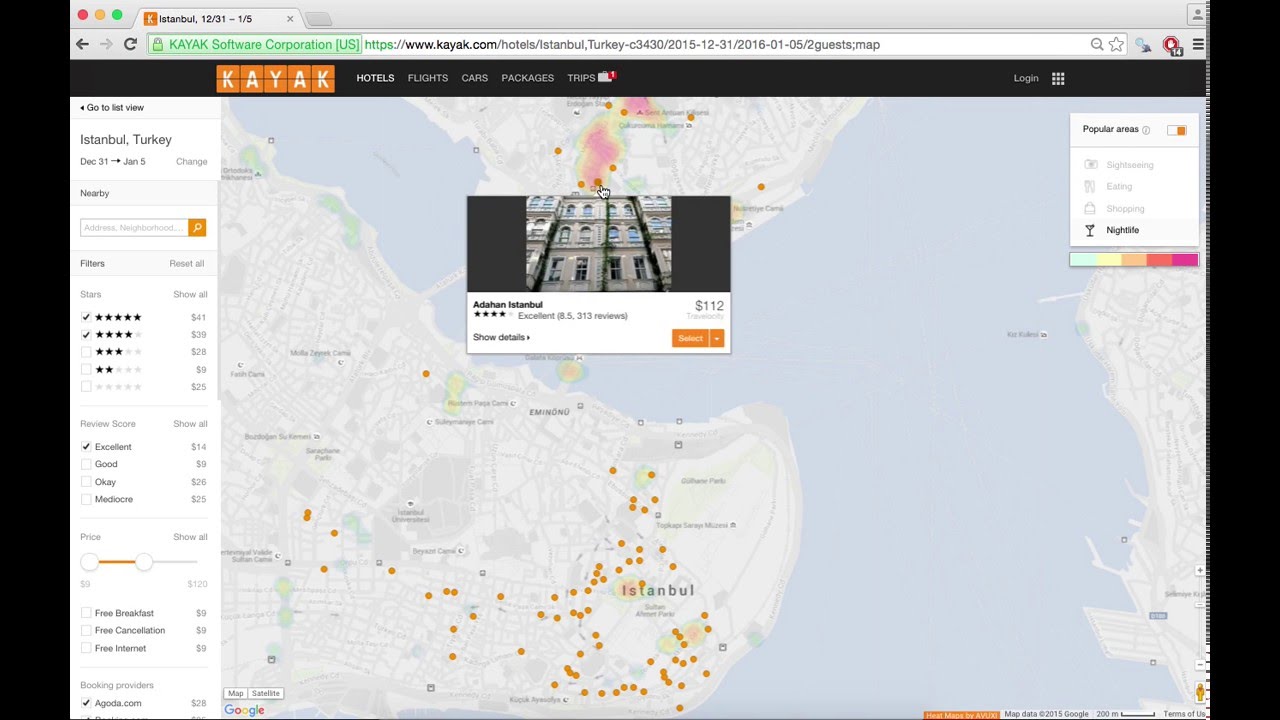Viewport: 1280px width, 720px height.
Task: Select the Istanbul, 12/31 – 1/5 browser tab
Action: click(x=217, y=18)
